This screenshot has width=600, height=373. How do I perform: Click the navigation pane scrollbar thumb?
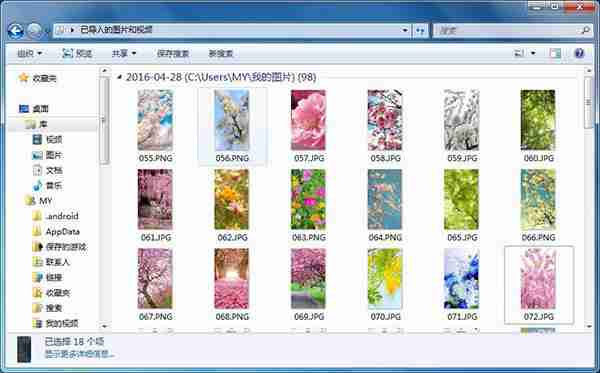click(104, 121)
